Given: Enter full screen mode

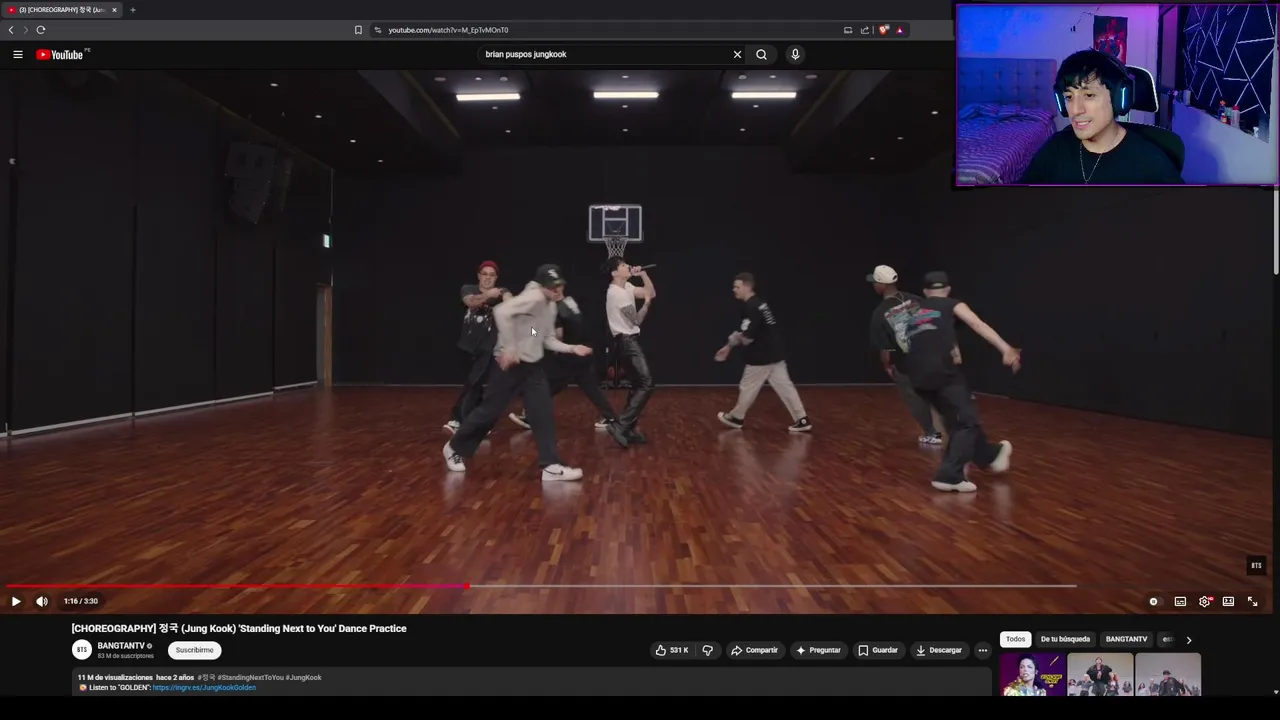Looking at the screenshot, I should coord(1252,601).
